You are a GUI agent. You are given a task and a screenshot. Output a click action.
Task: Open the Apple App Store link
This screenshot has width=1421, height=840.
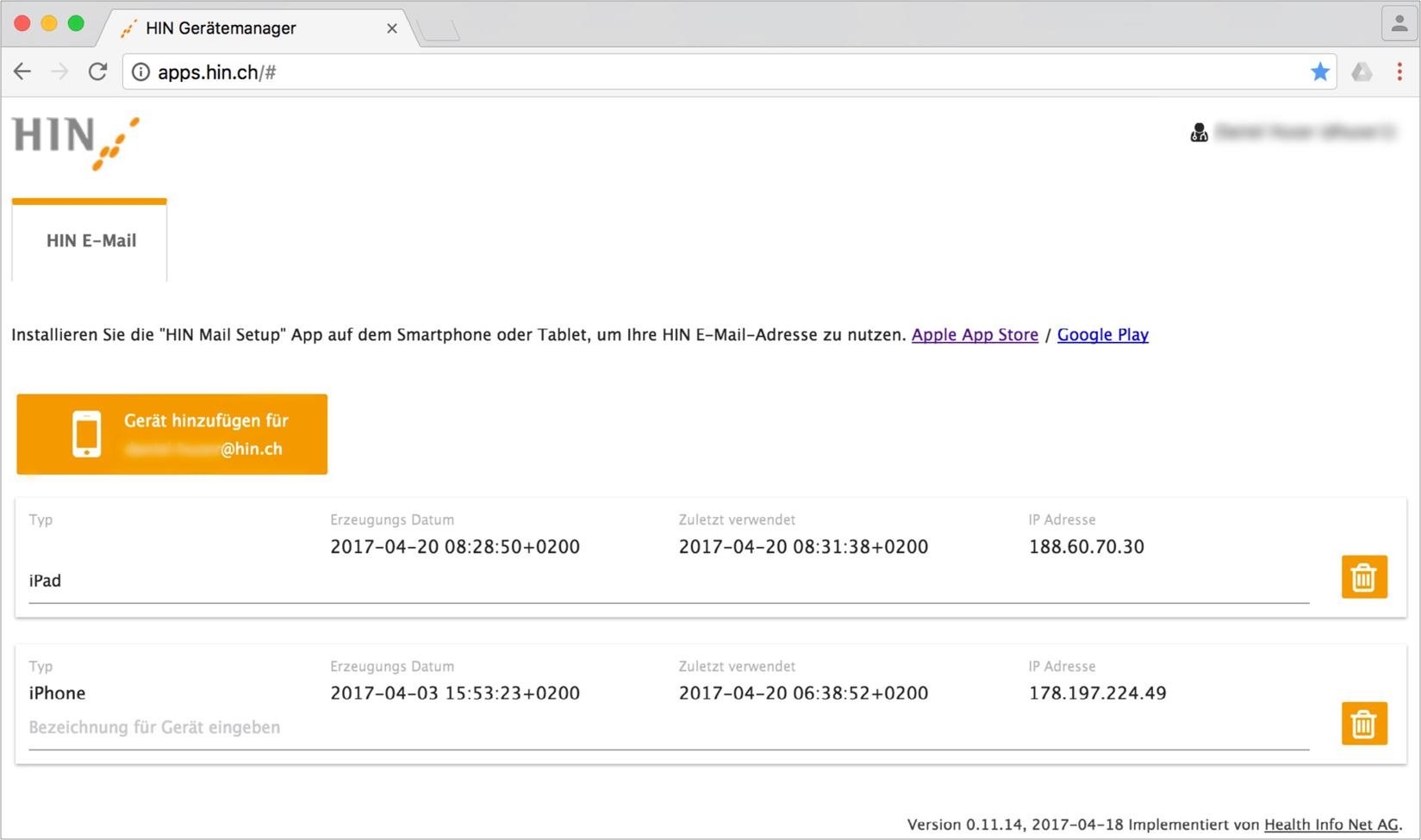(x=975, y=334)
